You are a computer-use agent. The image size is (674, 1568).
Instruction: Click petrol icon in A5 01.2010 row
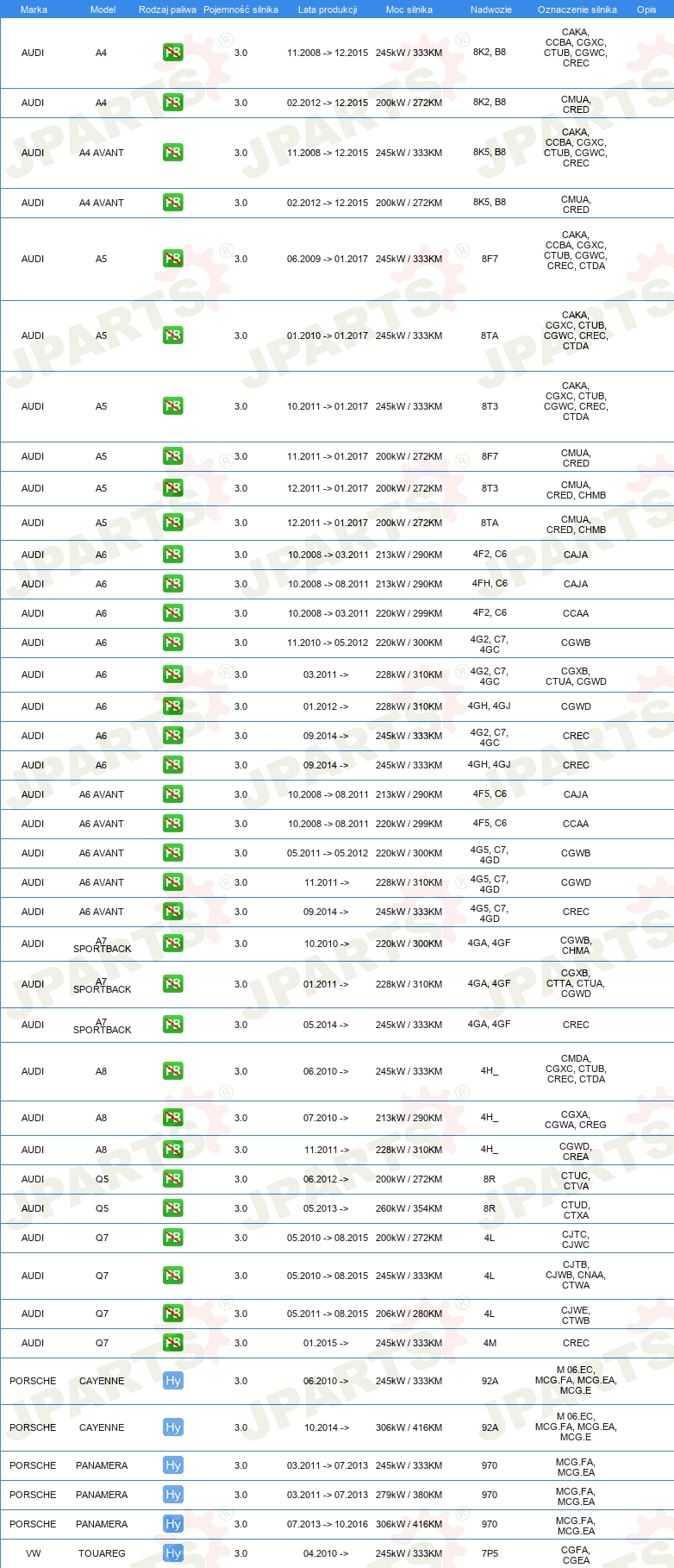pyautogui.click(x=173, y=336)
